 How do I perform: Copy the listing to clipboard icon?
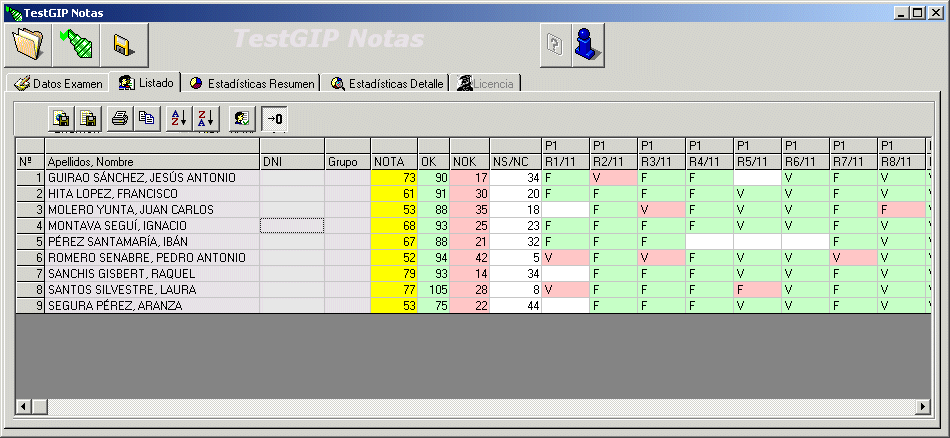click(x=147, y=118)
